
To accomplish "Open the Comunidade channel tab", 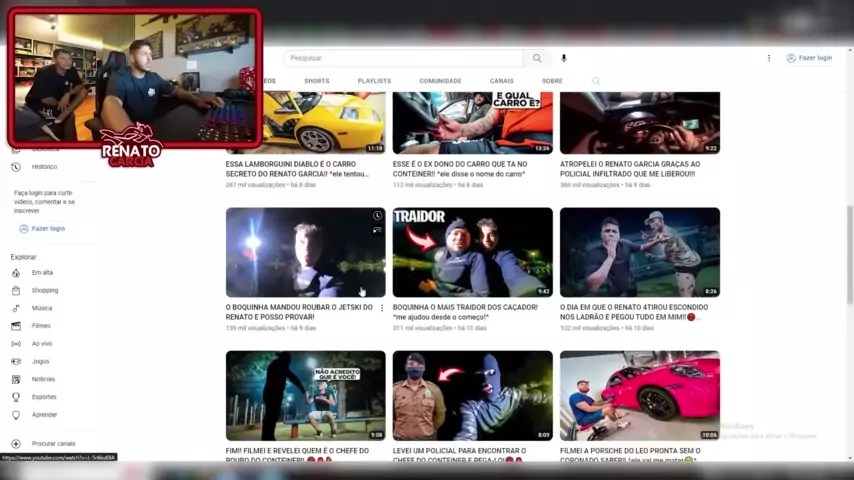I will point(440,81).
